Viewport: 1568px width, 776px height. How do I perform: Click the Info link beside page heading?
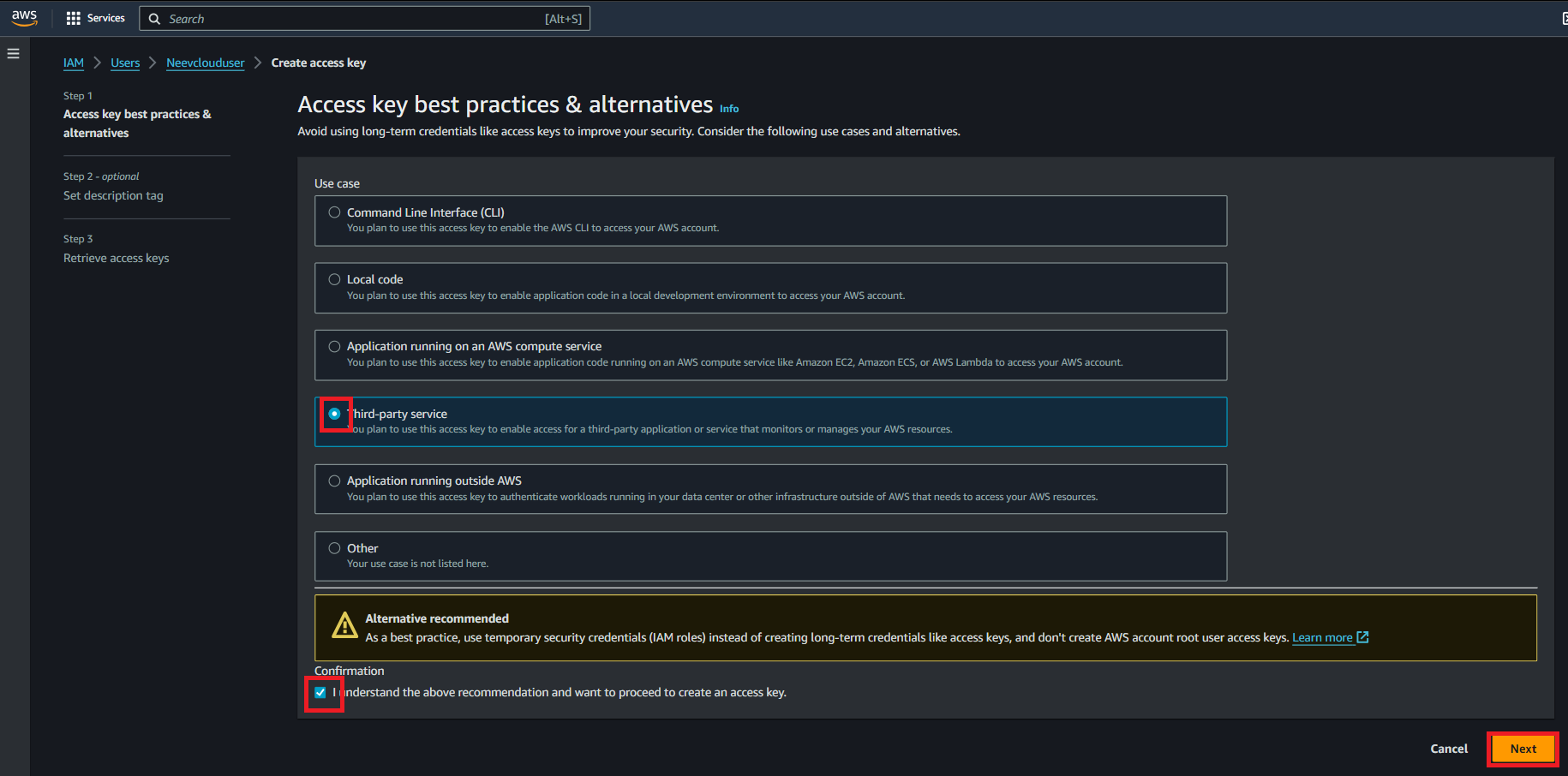pyautogui.click(x=728, y=109)
